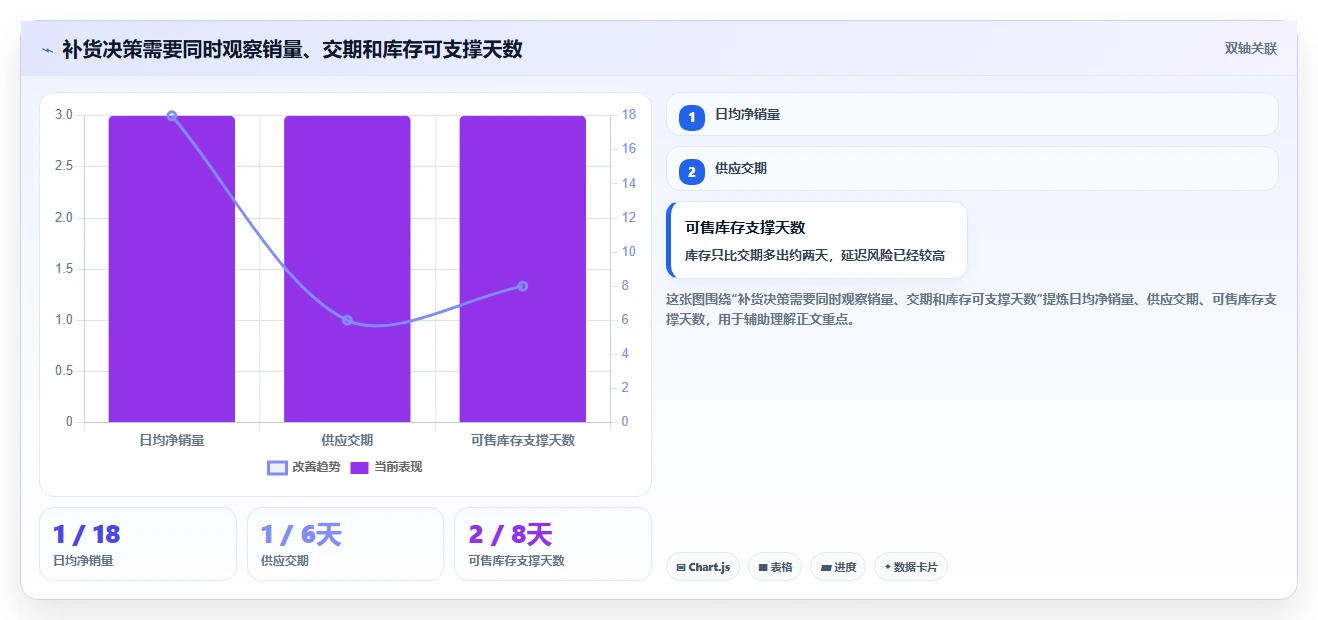1318x620 pixels.
Task: Click the 供应交期 x-axis label
Action: [347, 440]
